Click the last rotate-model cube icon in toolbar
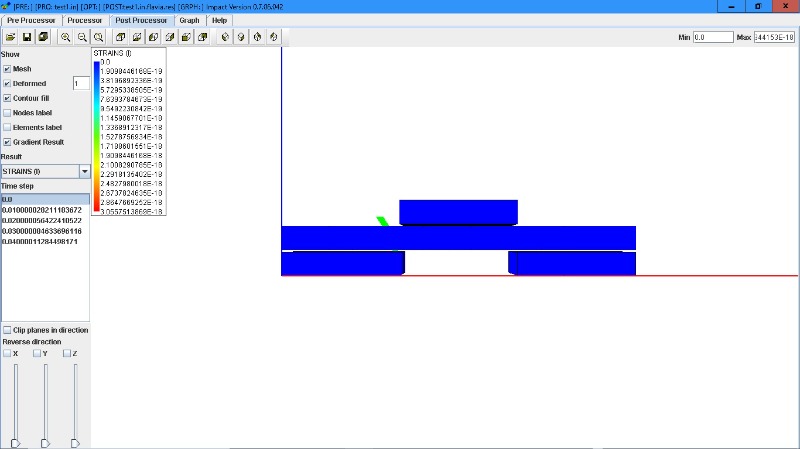This screenshot has width=800, height=449. [x=274, y=37]
